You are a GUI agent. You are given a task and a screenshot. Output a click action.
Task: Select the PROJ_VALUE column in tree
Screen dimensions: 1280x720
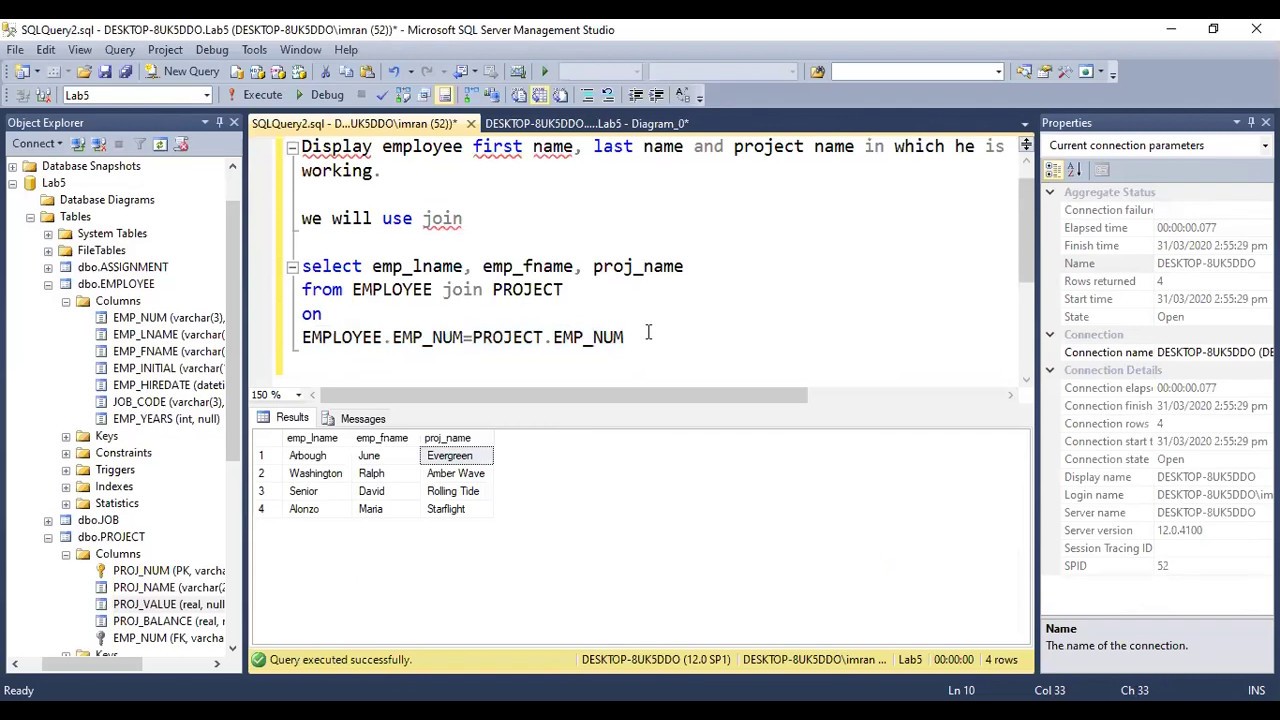pos(168,604)
